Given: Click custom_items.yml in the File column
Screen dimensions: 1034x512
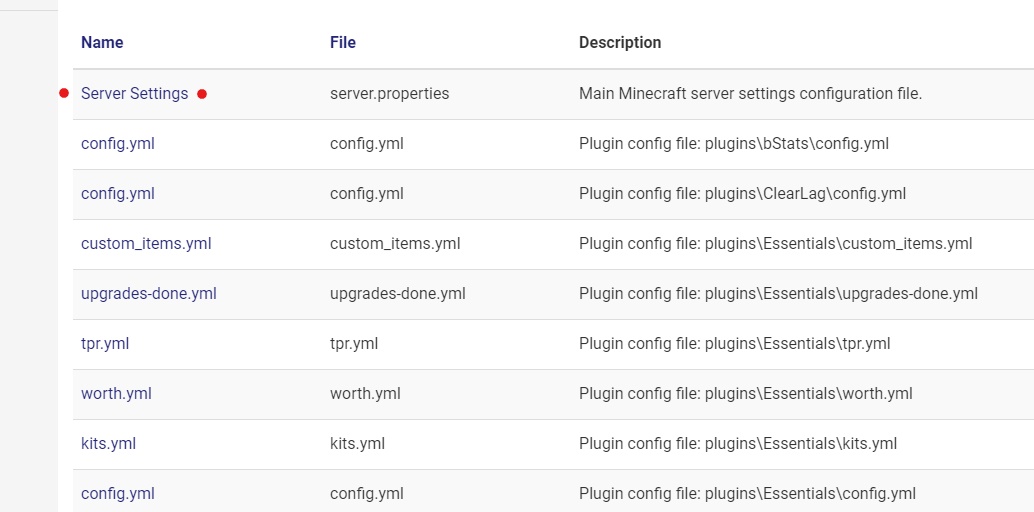Looking at the screenshot, I should (395, 243).
